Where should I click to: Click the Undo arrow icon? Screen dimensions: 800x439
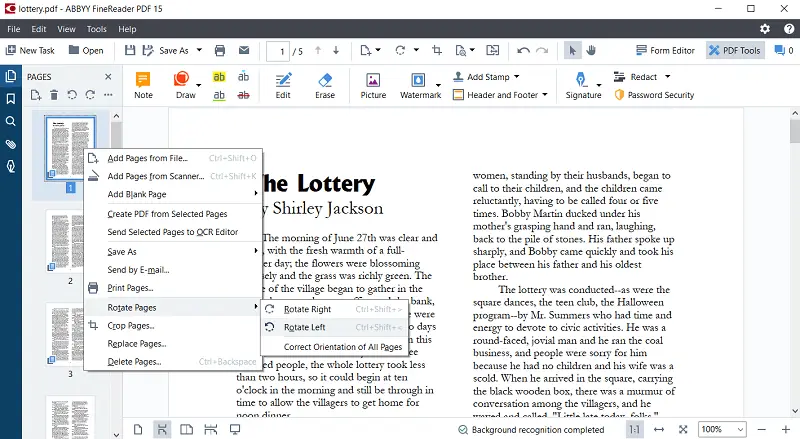point(523,51)
